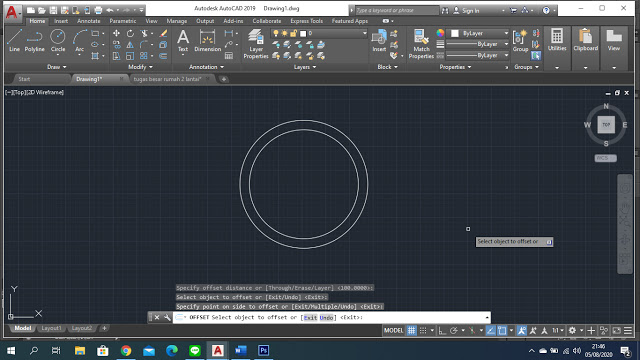Image resolution: width=640 pixels, height=360 pixels.
Task: Click the keyword search input field
Action: (397, 10)
